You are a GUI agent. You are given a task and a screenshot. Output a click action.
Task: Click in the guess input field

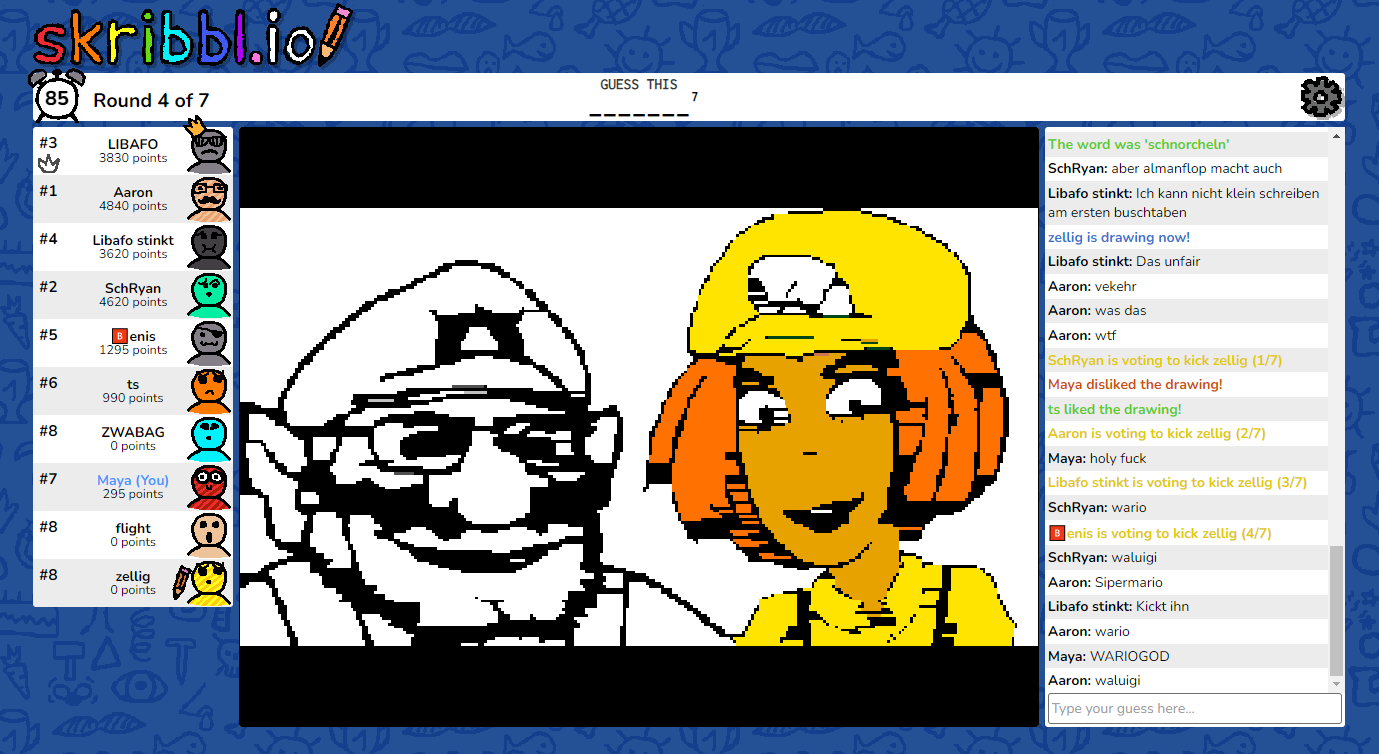click(1194, 709)
